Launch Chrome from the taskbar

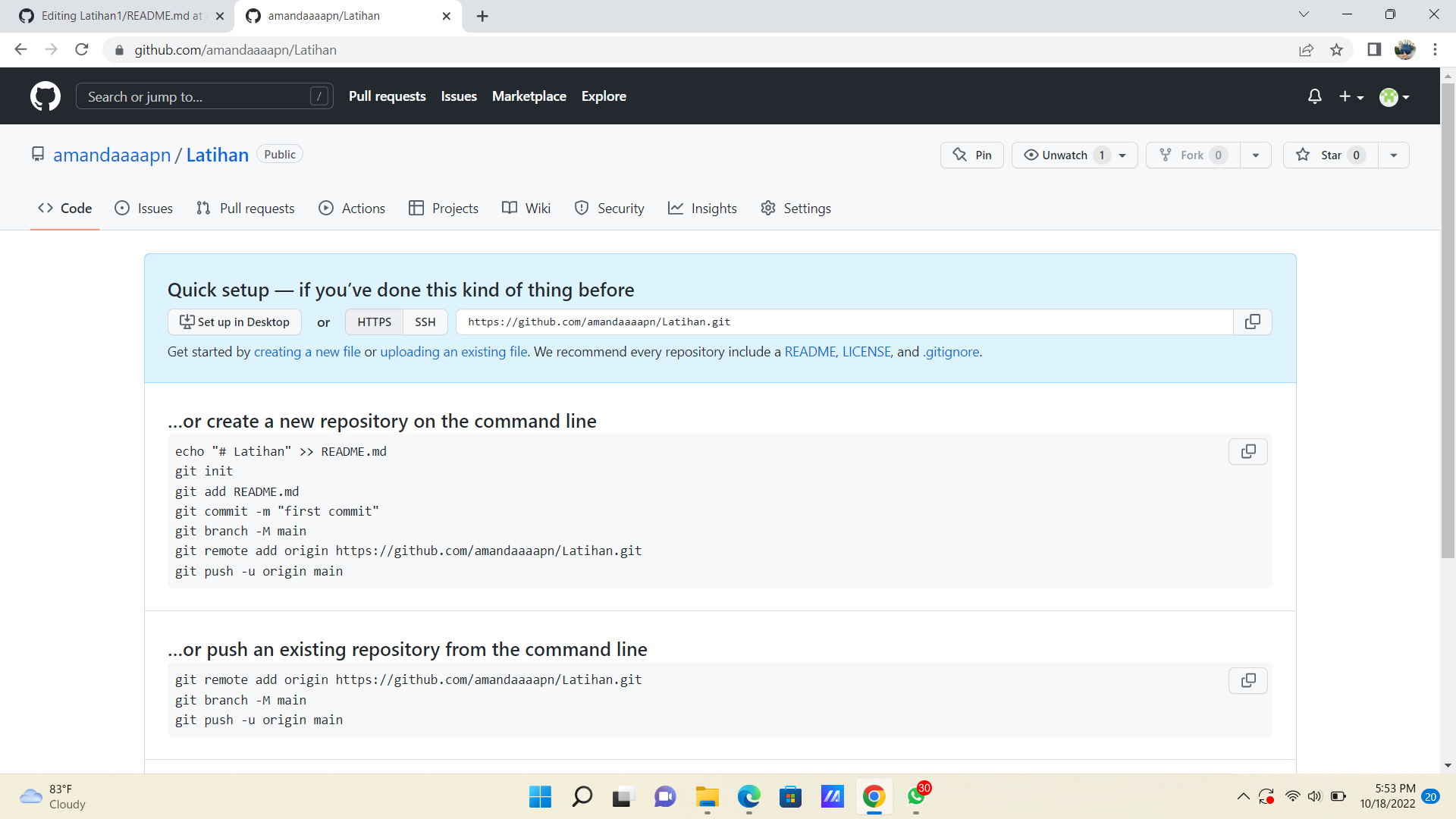[874, 797]
